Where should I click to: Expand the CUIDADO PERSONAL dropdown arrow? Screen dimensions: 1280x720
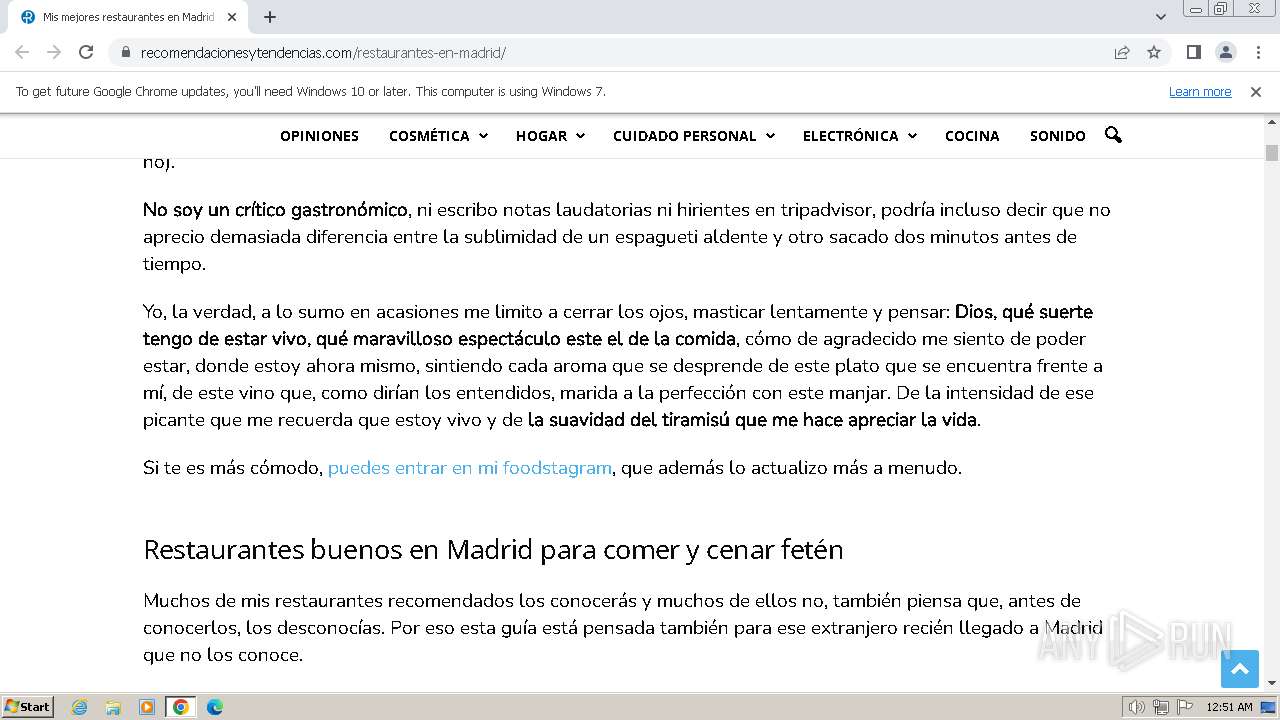[770, 136]
